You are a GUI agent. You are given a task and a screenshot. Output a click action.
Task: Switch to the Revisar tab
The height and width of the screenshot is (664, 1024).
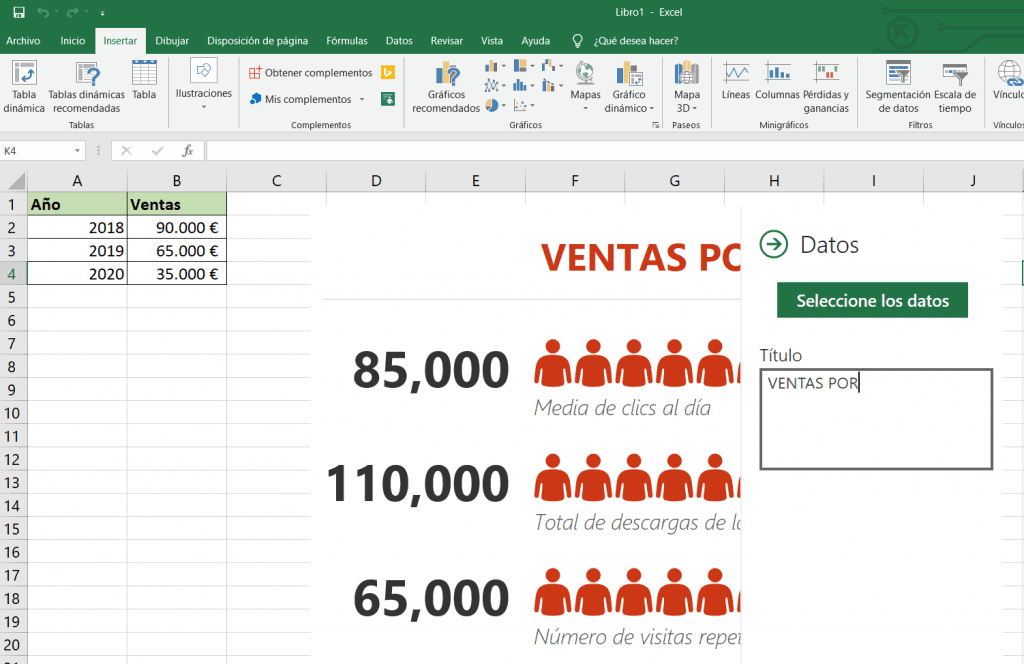[x=447, y=40]
